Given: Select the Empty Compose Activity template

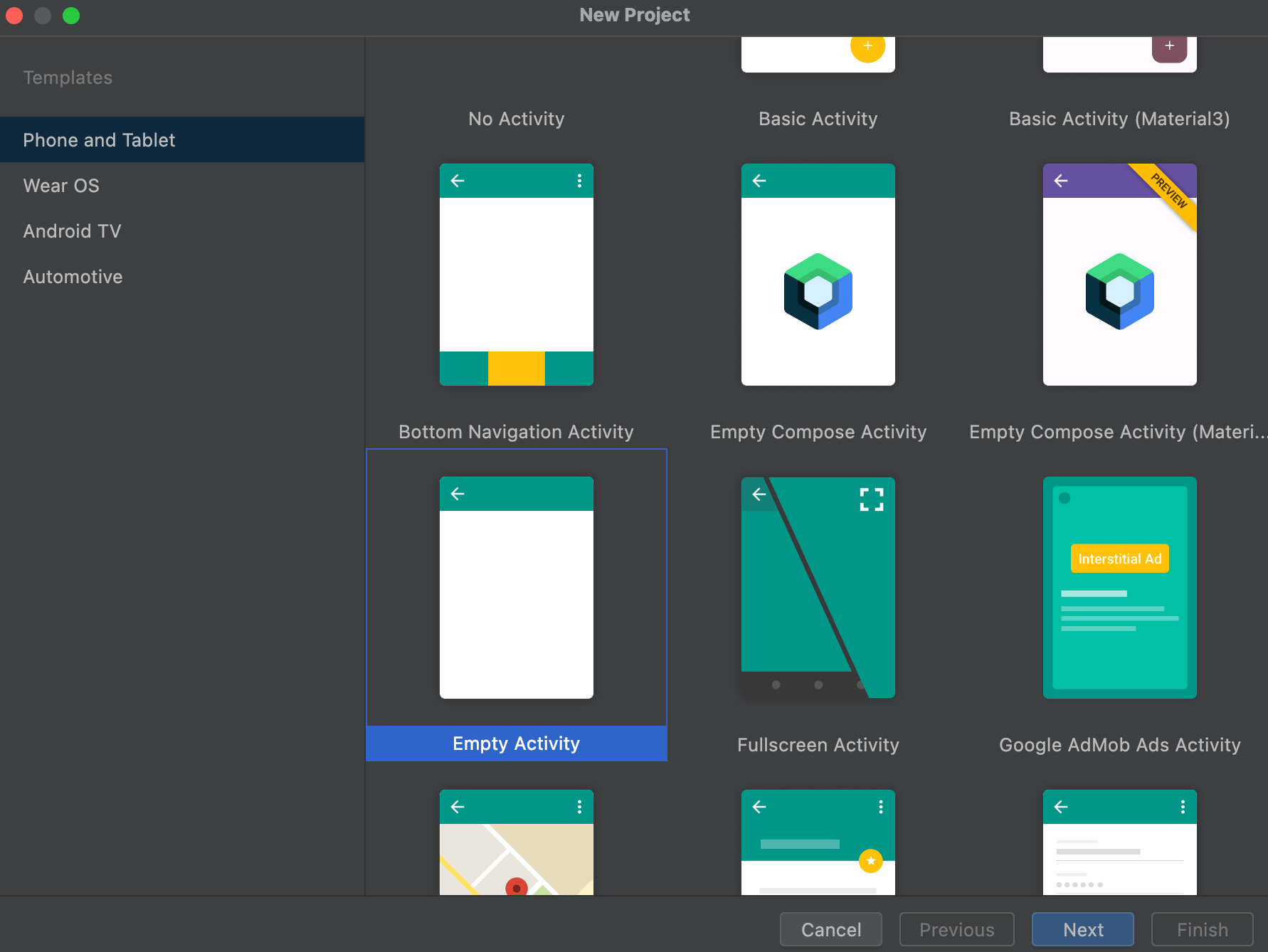Looking at the screenshot, I should [x=818, y=275].
